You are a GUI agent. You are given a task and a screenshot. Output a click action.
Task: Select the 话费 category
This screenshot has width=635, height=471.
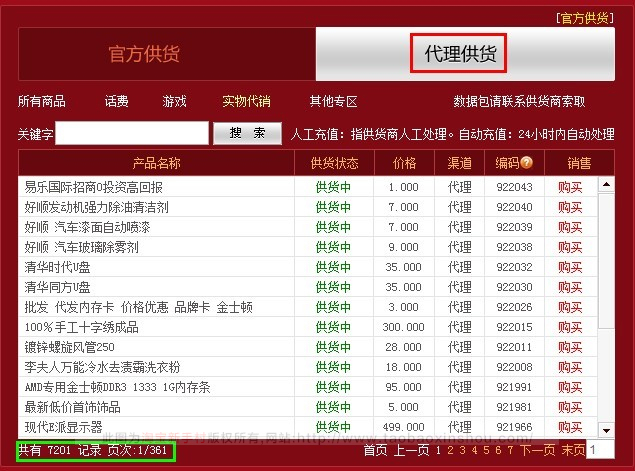(117, 101)
